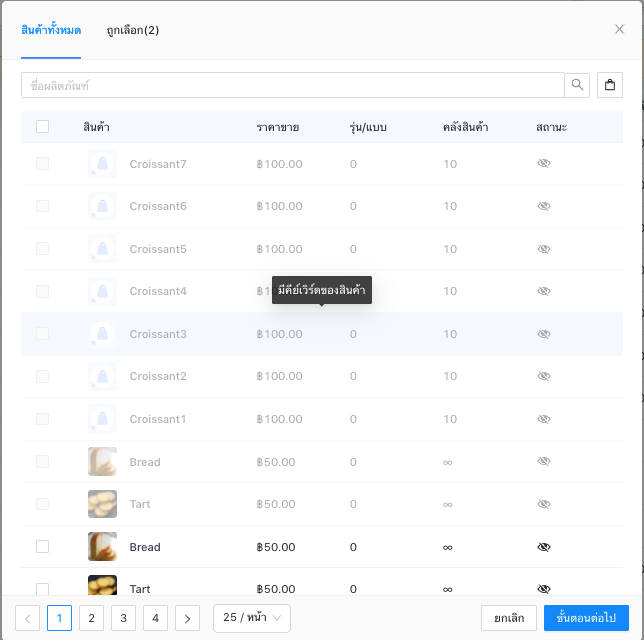Open the สินค้าทั้งหมด tab
The image size is (644, 640).
point(51,30)
